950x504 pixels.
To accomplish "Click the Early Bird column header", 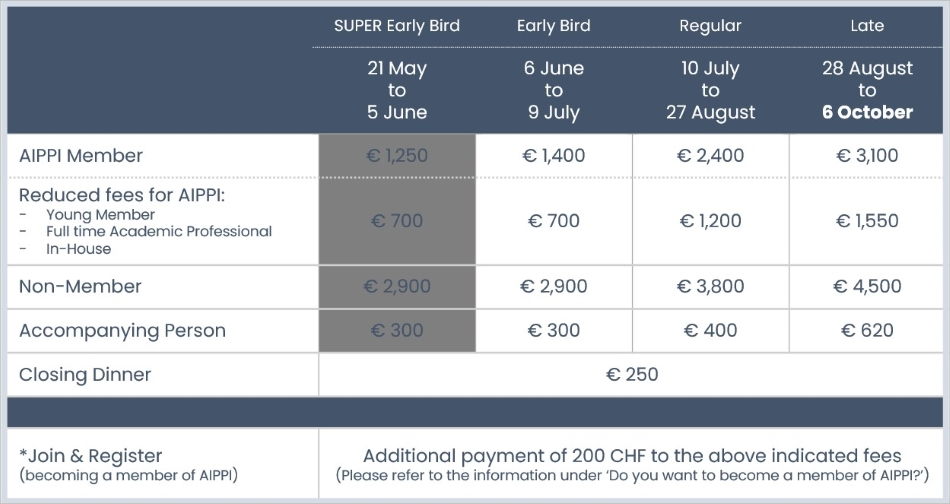I will (x=553, y=26).
